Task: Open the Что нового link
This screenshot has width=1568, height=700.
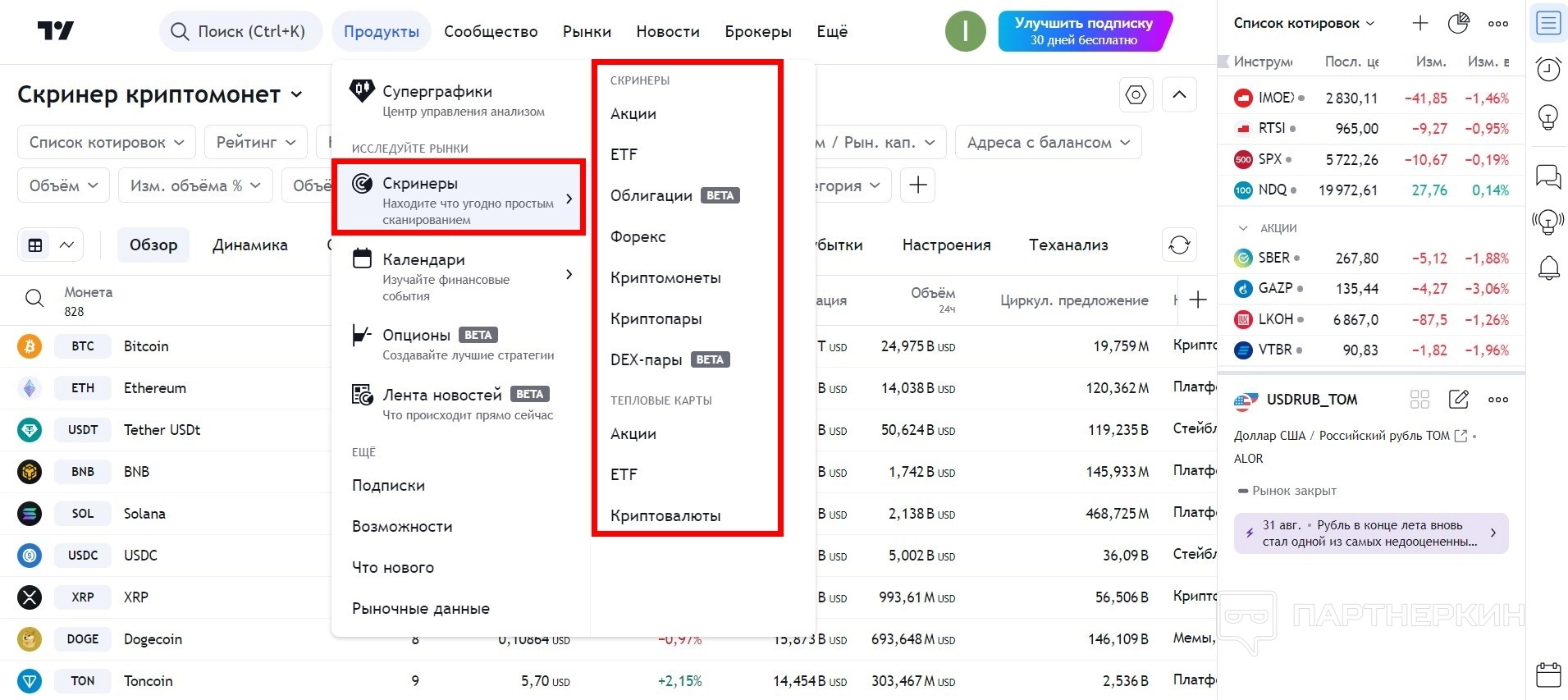Action: coord(393,568)
